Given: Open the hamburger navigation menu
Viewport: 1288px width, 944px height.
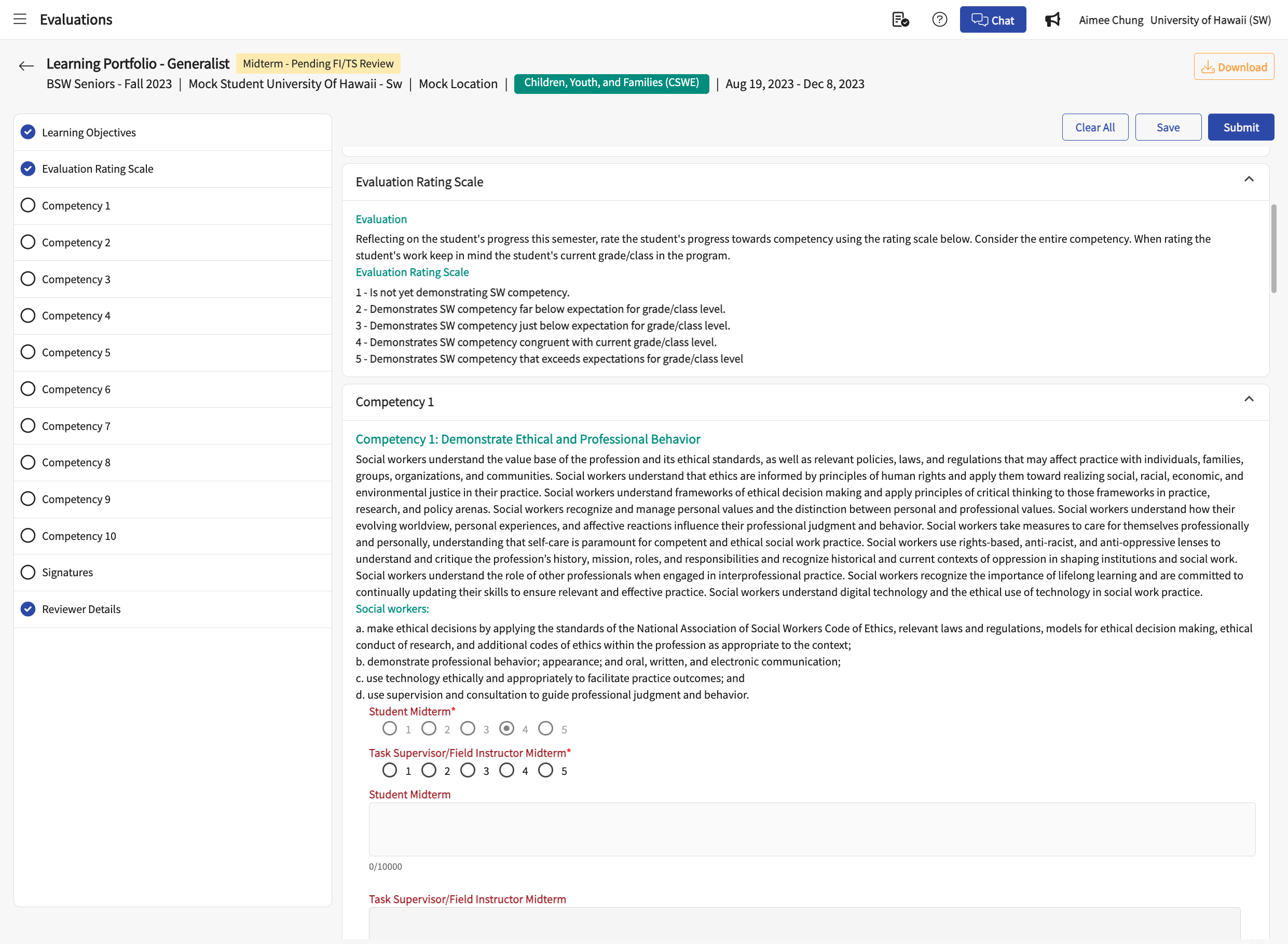Looking at the screenshot, I should (20, 19).
